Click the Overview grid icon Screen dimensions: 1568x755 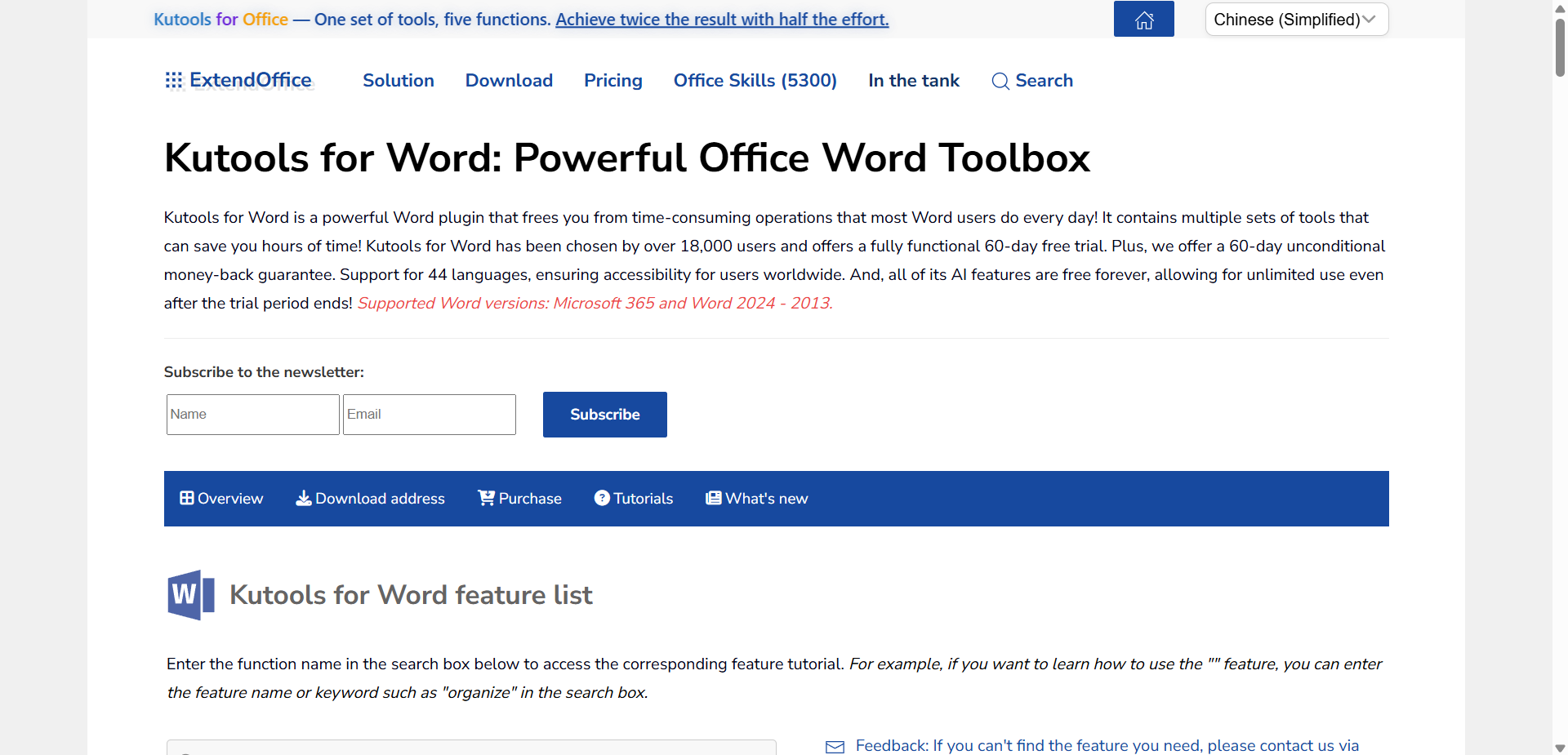(187, 498)
